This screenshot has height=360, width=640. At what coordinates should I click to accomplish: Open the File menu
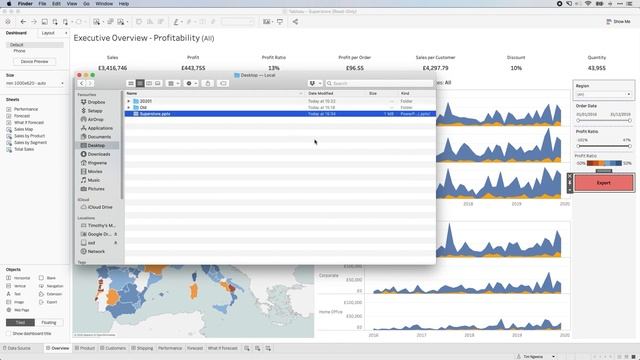42,4
